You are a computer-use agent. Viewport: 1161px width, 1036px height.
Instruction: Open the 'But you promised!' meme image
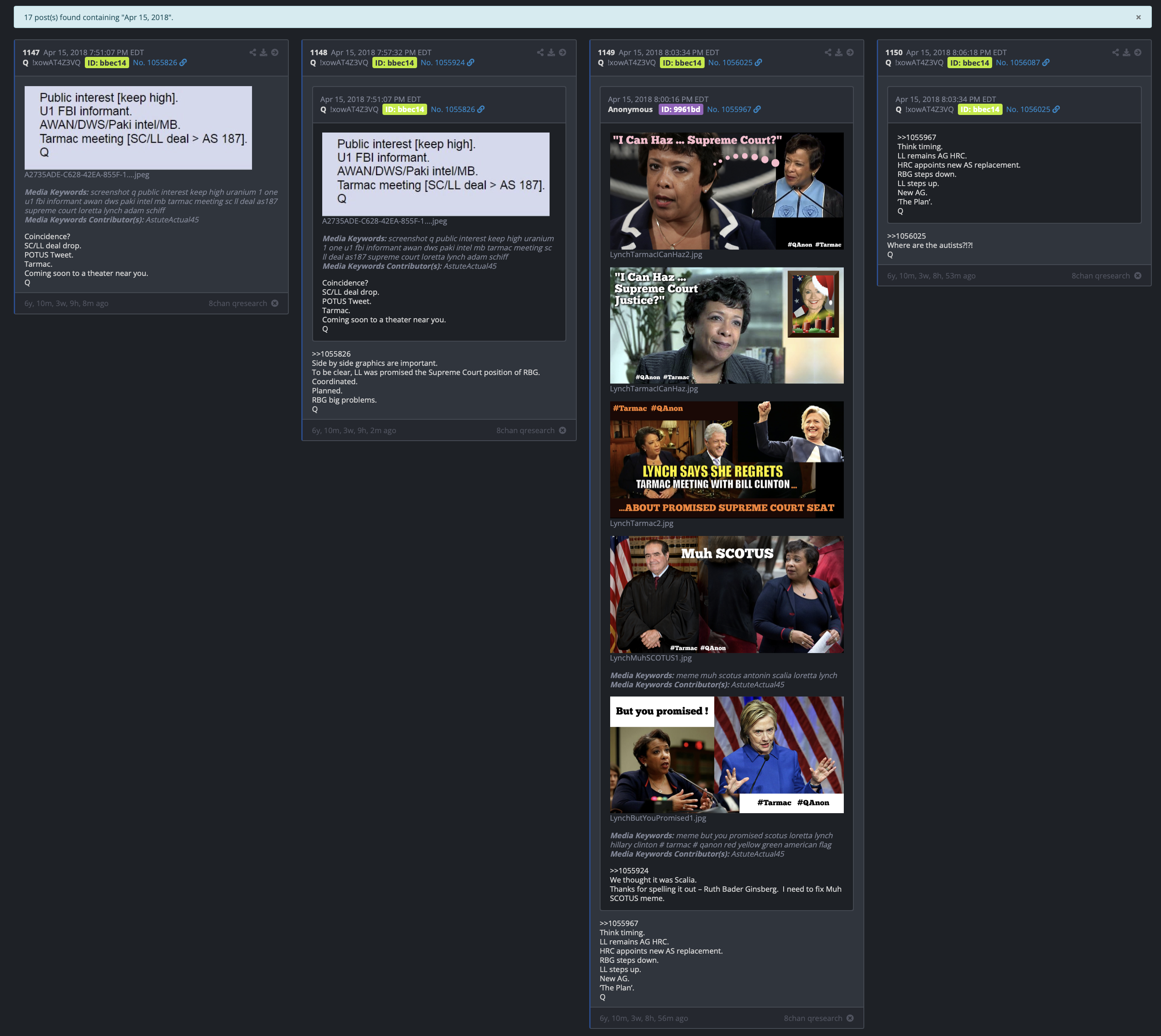coord(727,755)
